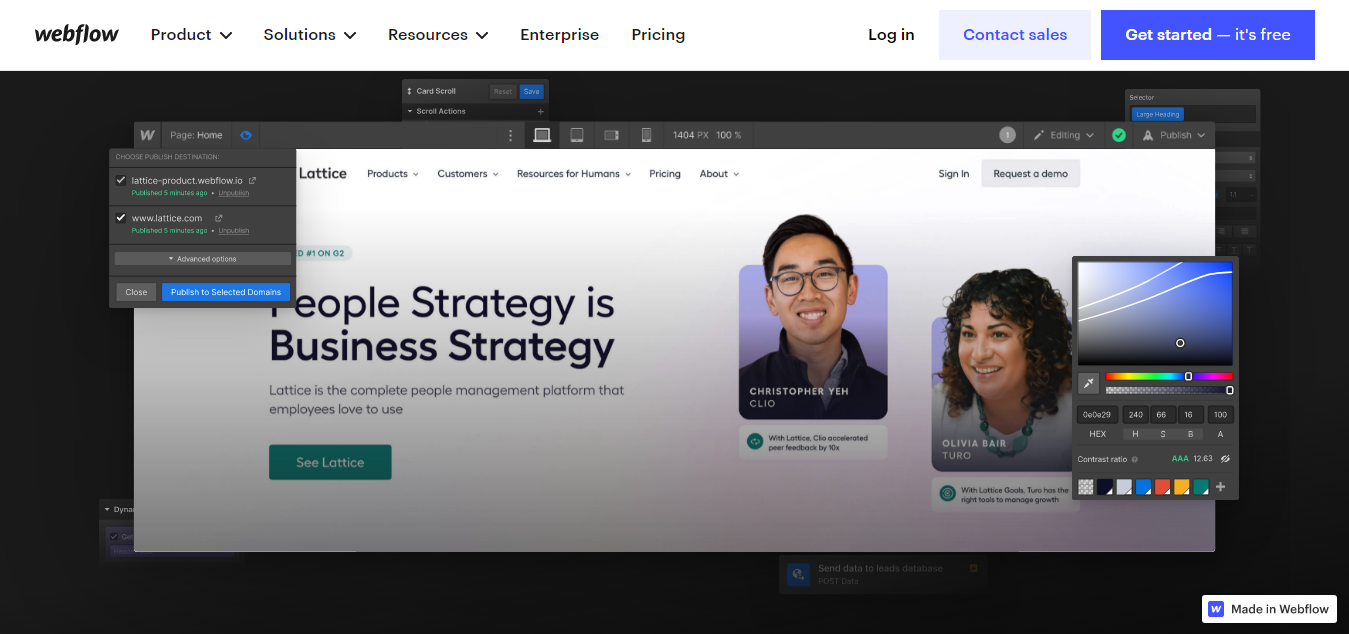Click the HEX value field 0e0e29

click(1097, 414)
